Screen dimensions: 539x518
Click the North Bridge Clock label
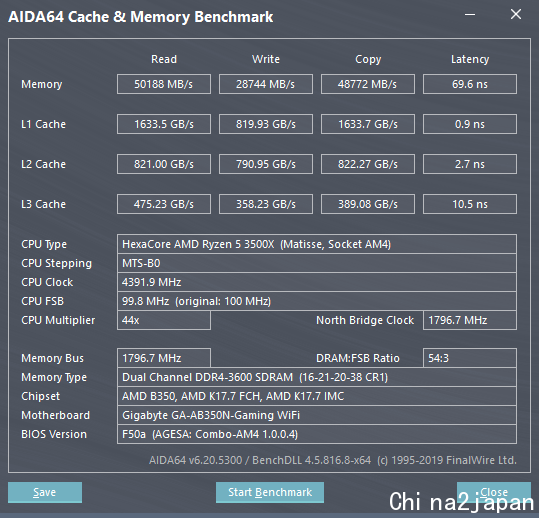tap(365, 320)
